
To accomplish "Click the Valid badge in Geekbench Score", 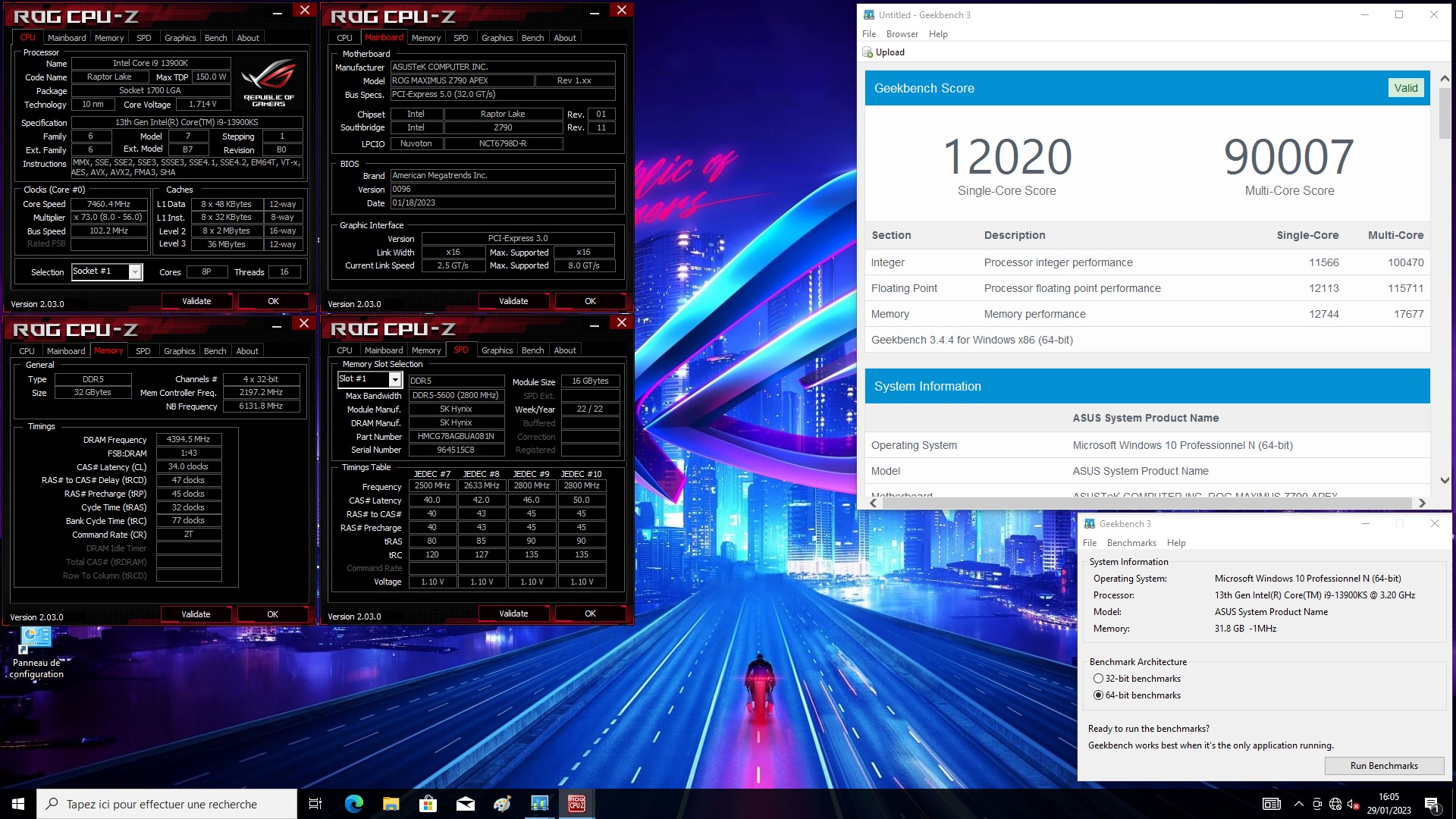I will click(1406, 88).
